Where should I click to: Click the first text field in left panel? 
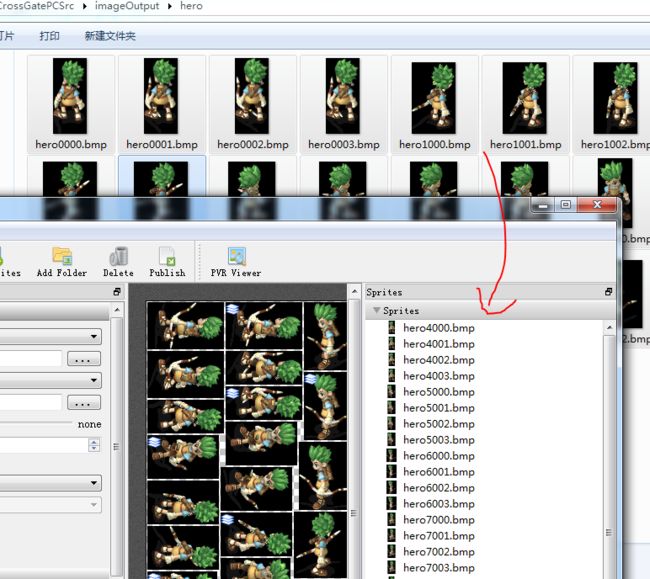[31, 359]
